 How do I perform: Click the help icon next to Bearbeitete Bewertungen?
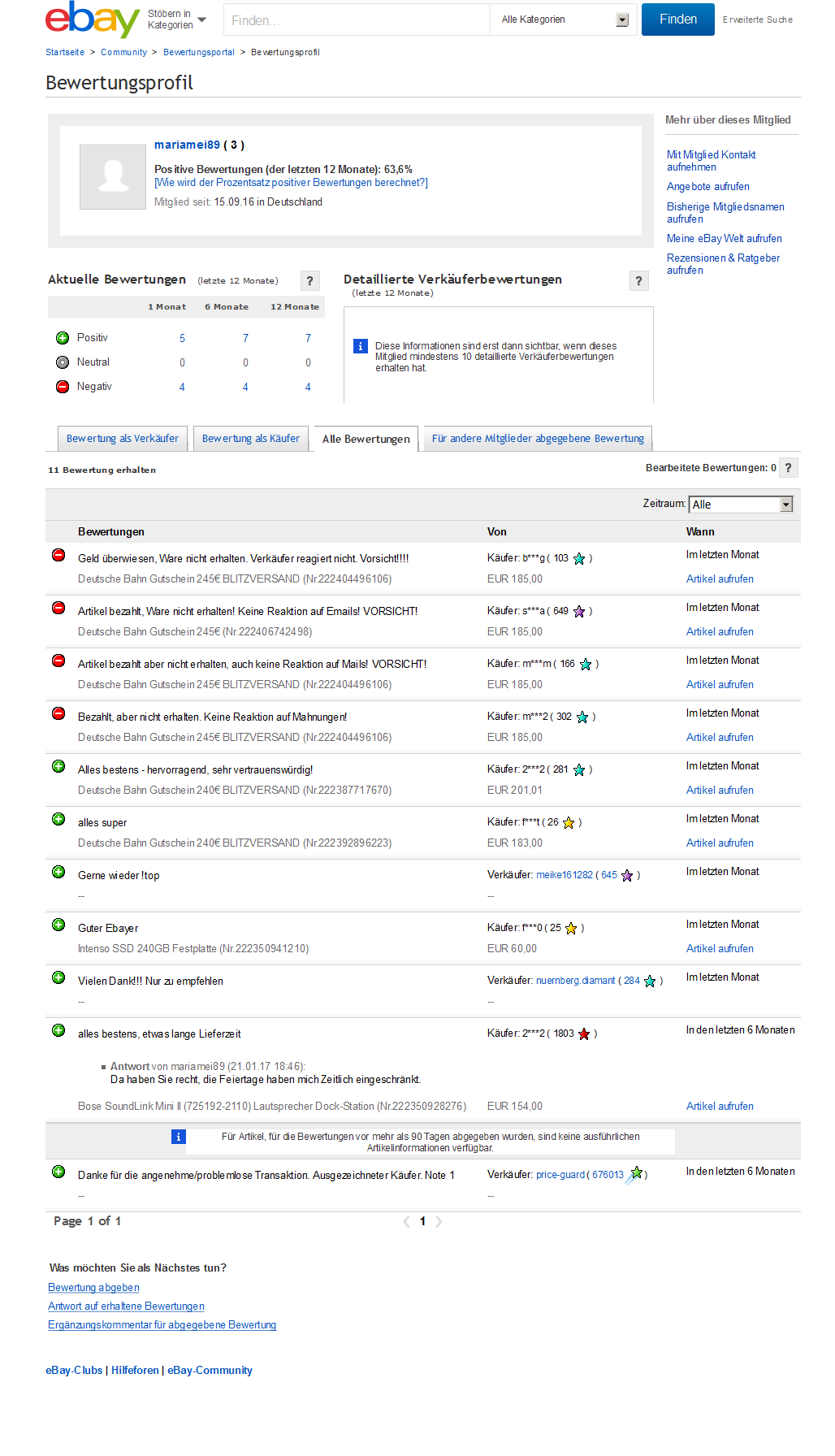[788, 468]
